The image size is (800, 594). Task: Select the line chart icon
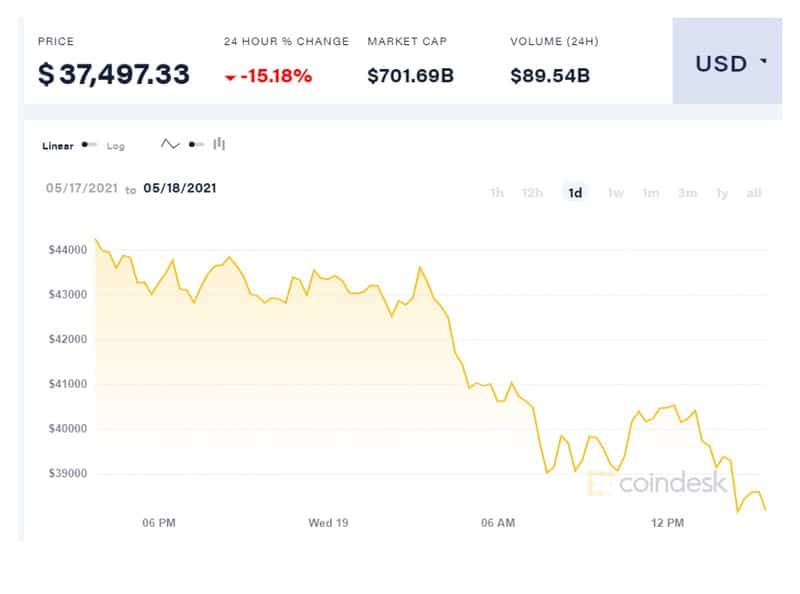(170, 144)
